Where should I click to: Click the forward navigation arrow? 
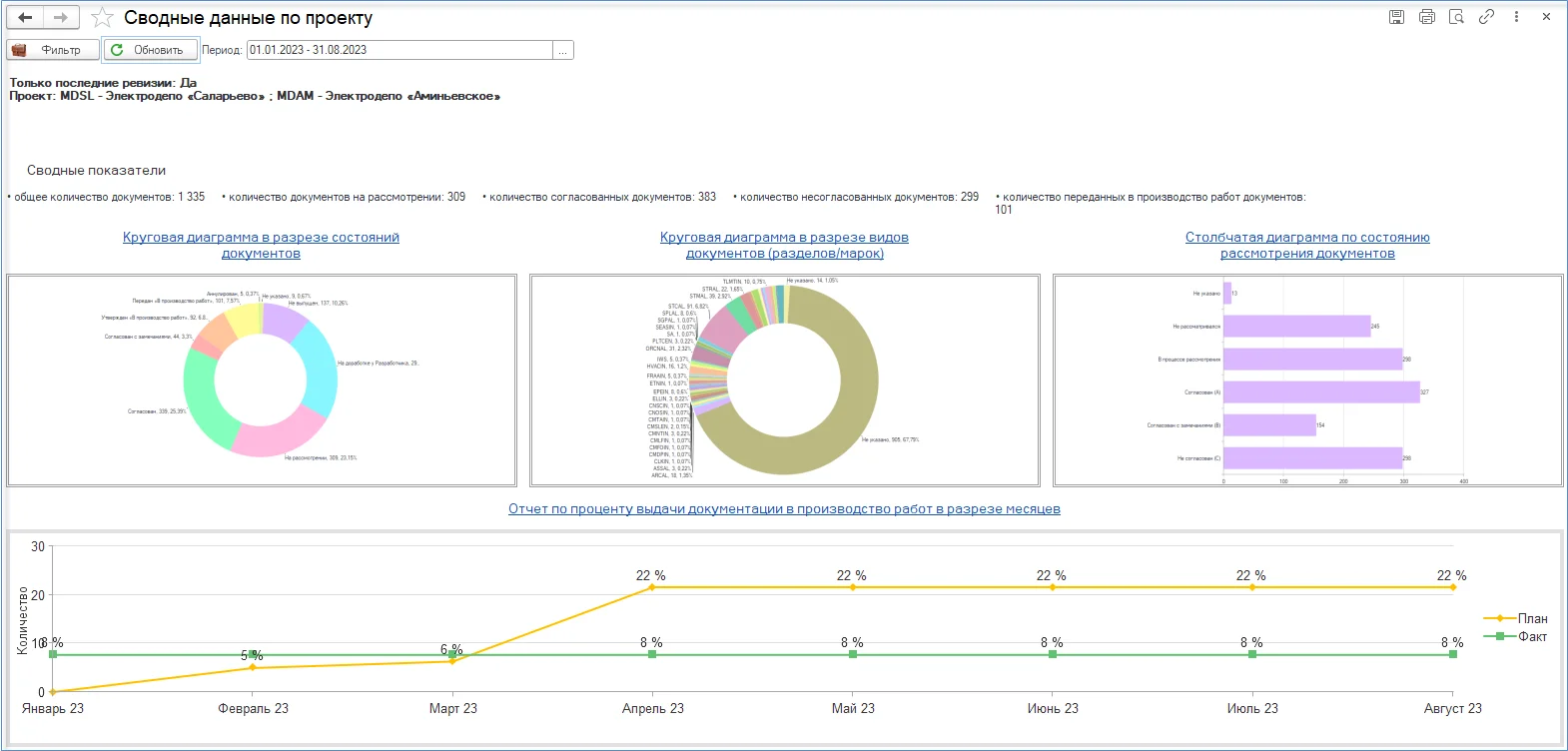coord(61,18)
